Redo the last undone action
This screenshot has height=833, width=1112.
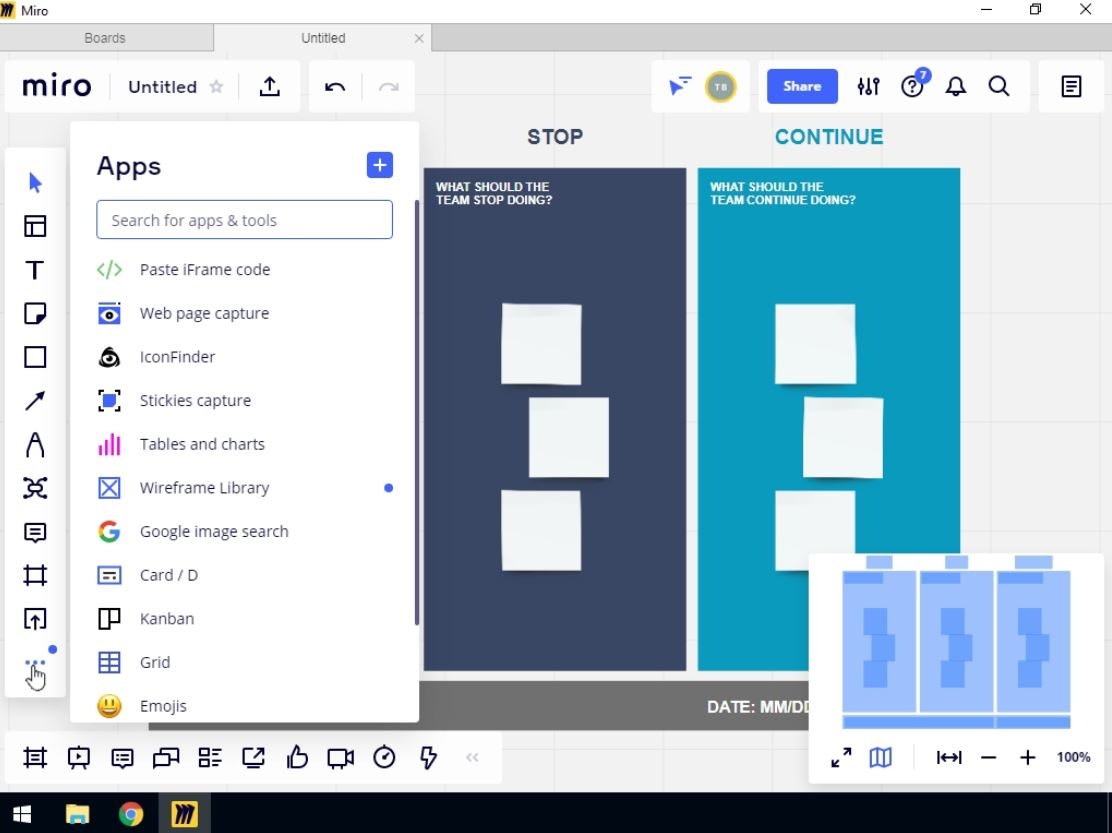[x=389, y=86]
